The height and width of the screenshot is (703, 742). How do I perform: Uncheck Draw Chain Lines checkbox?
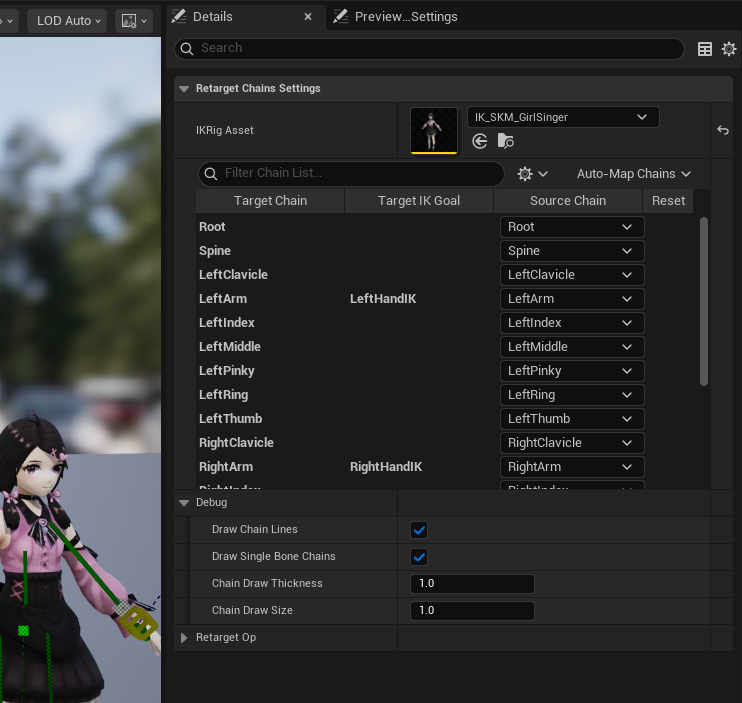click(x=419, y=530)
